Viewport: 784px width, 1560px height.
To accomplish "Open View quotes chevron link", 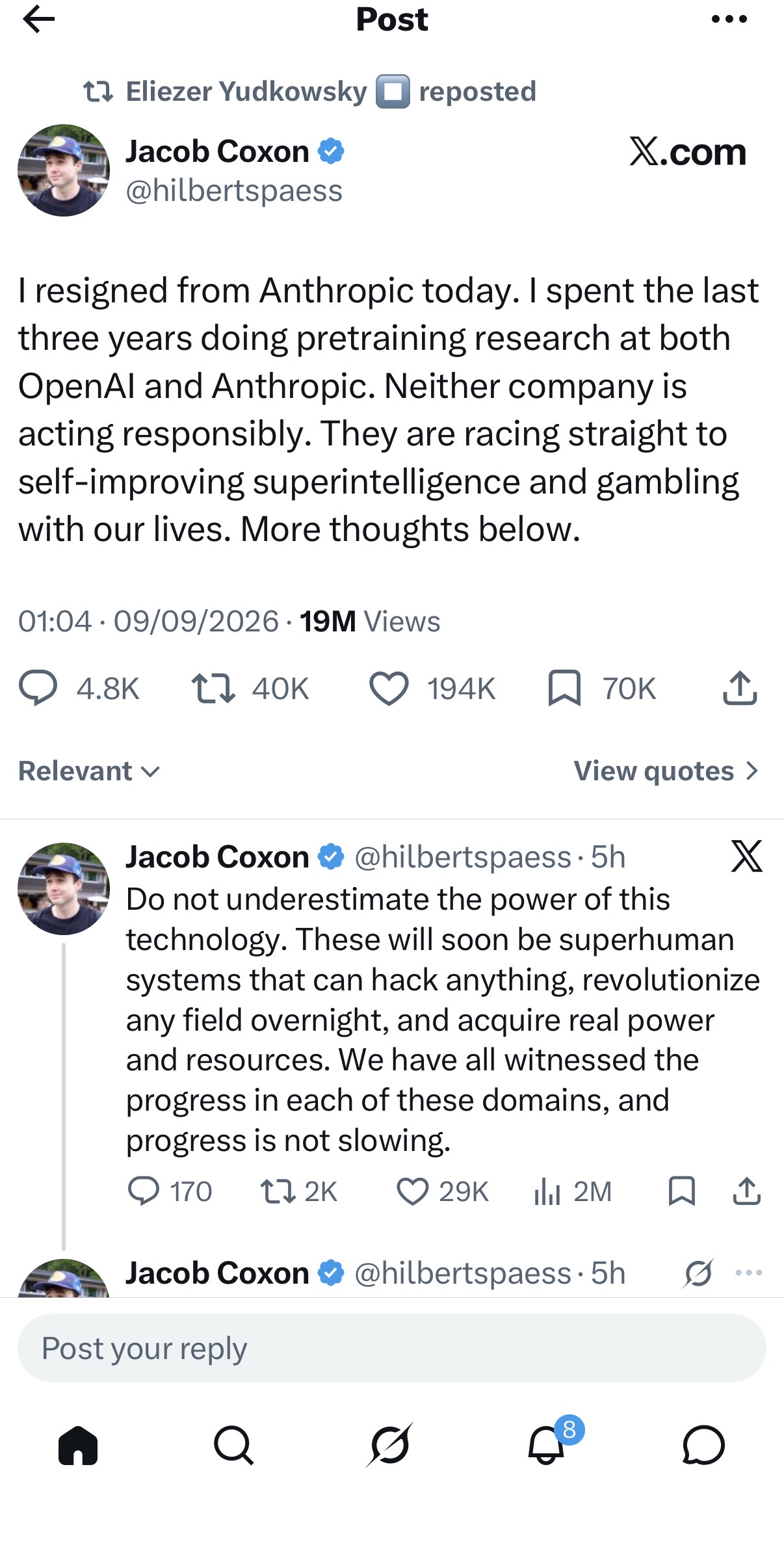I will coord(666,771).
